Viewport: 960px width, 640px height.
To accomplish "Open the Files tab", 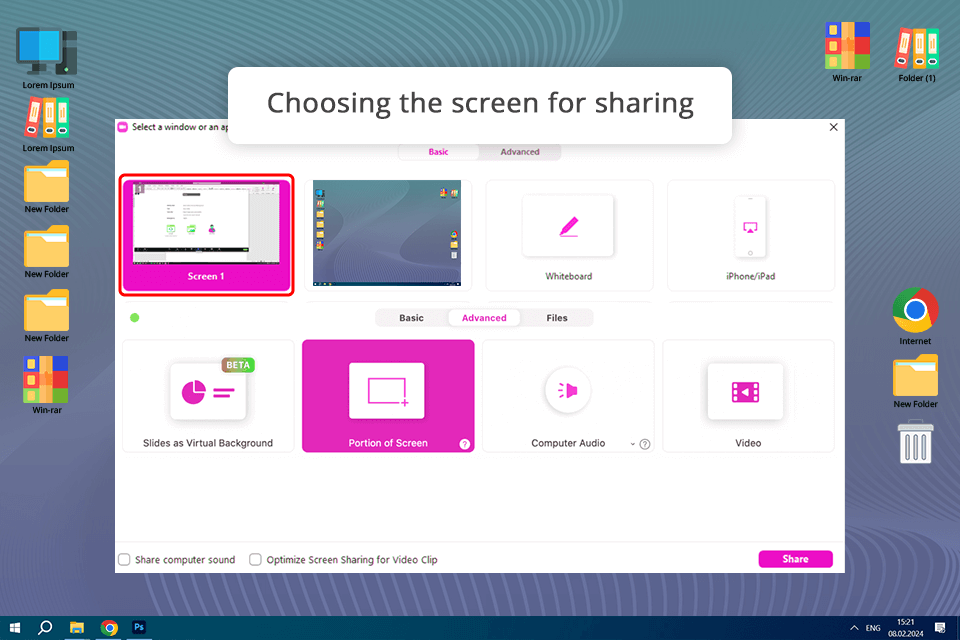I will 557,318.
